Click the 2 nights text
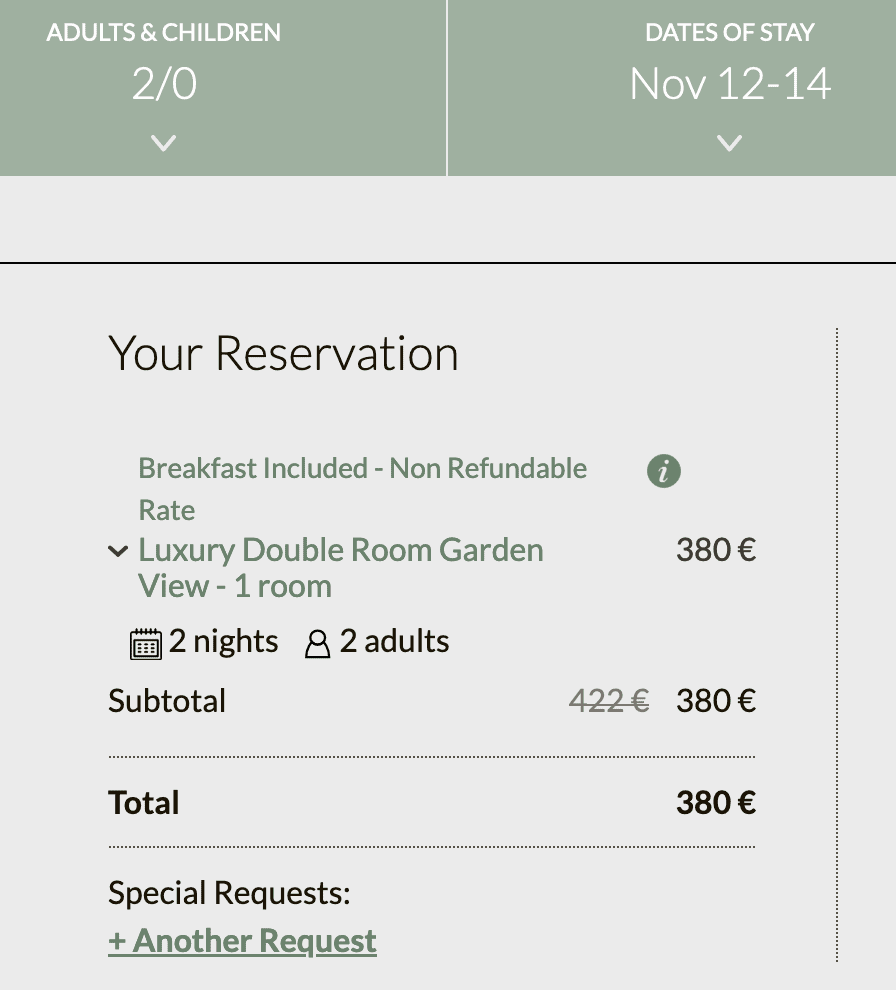 tap(223, 641)
